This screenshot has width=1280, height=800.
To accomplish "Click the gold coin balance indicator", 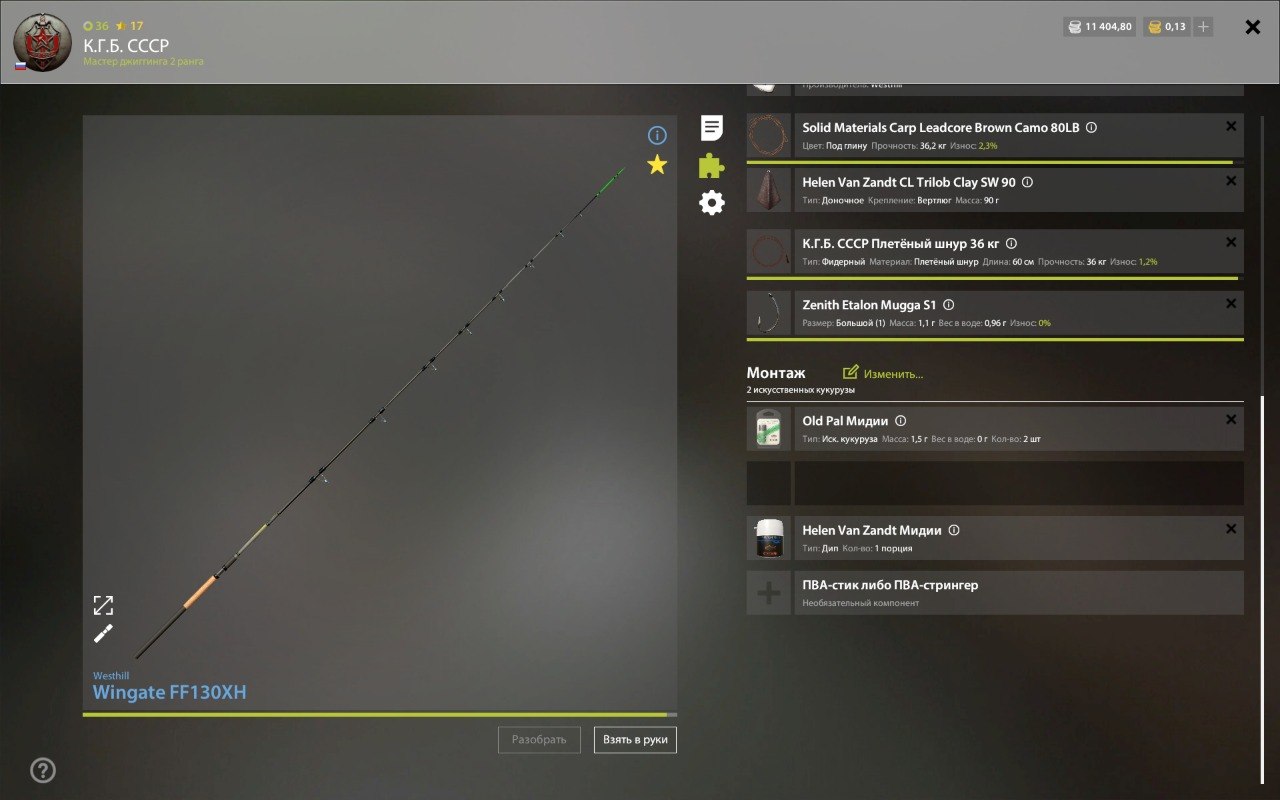I will pos(1167,27).
